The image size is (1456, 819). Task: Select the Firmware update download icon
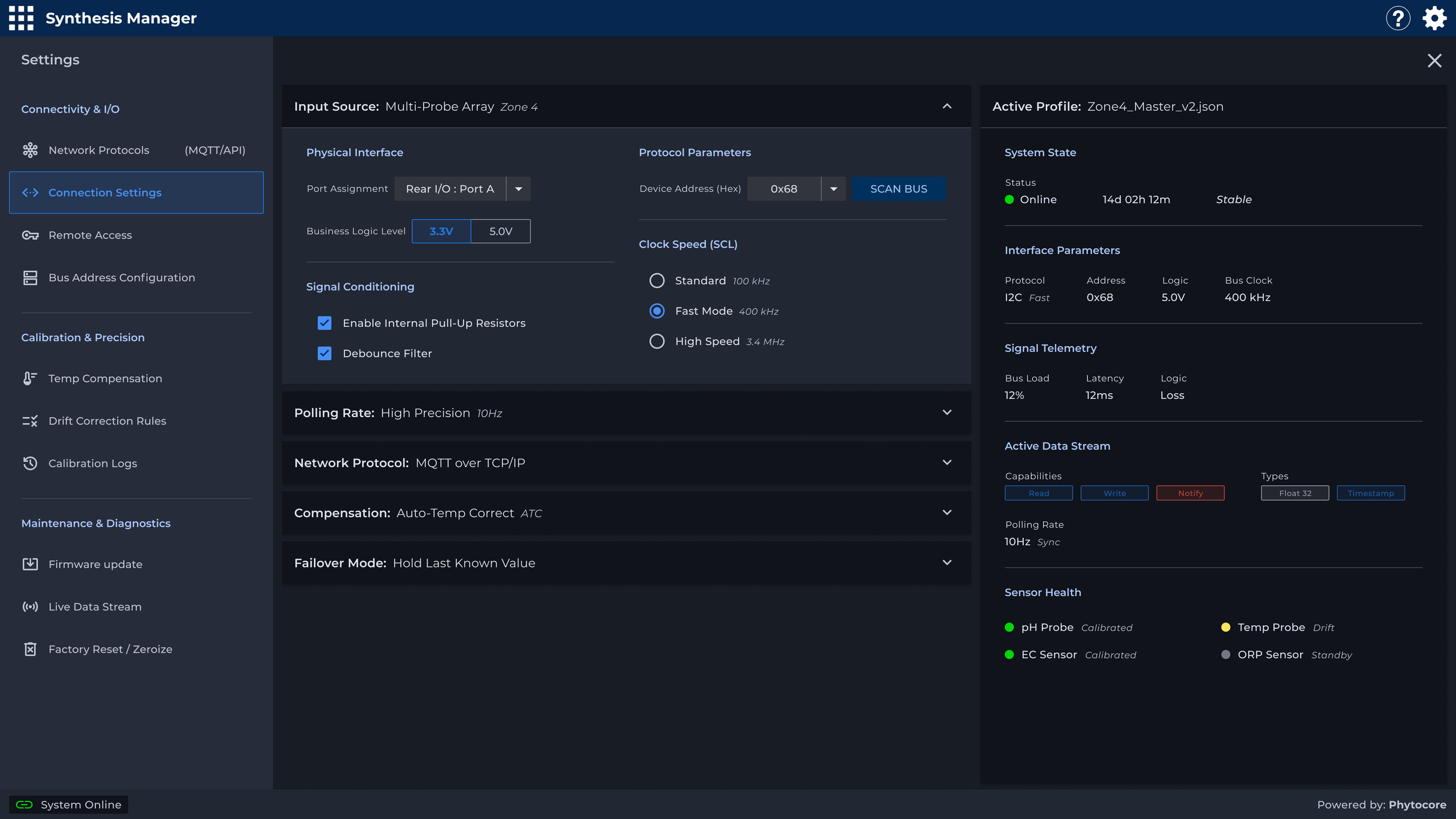coord(30,564)
